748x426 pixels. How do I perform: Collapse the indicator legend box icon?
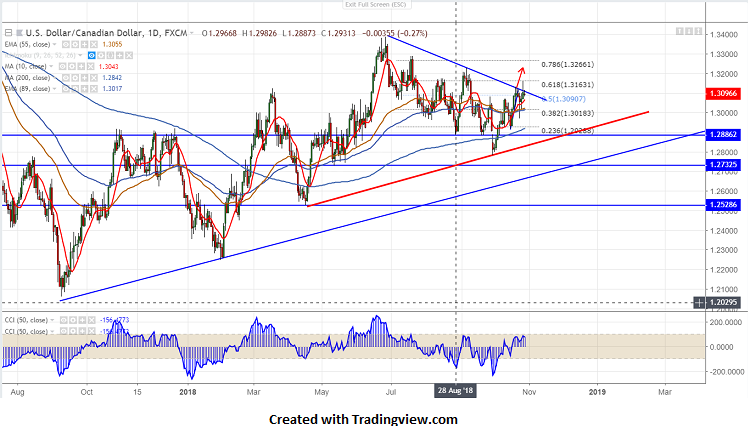(8, 33)
